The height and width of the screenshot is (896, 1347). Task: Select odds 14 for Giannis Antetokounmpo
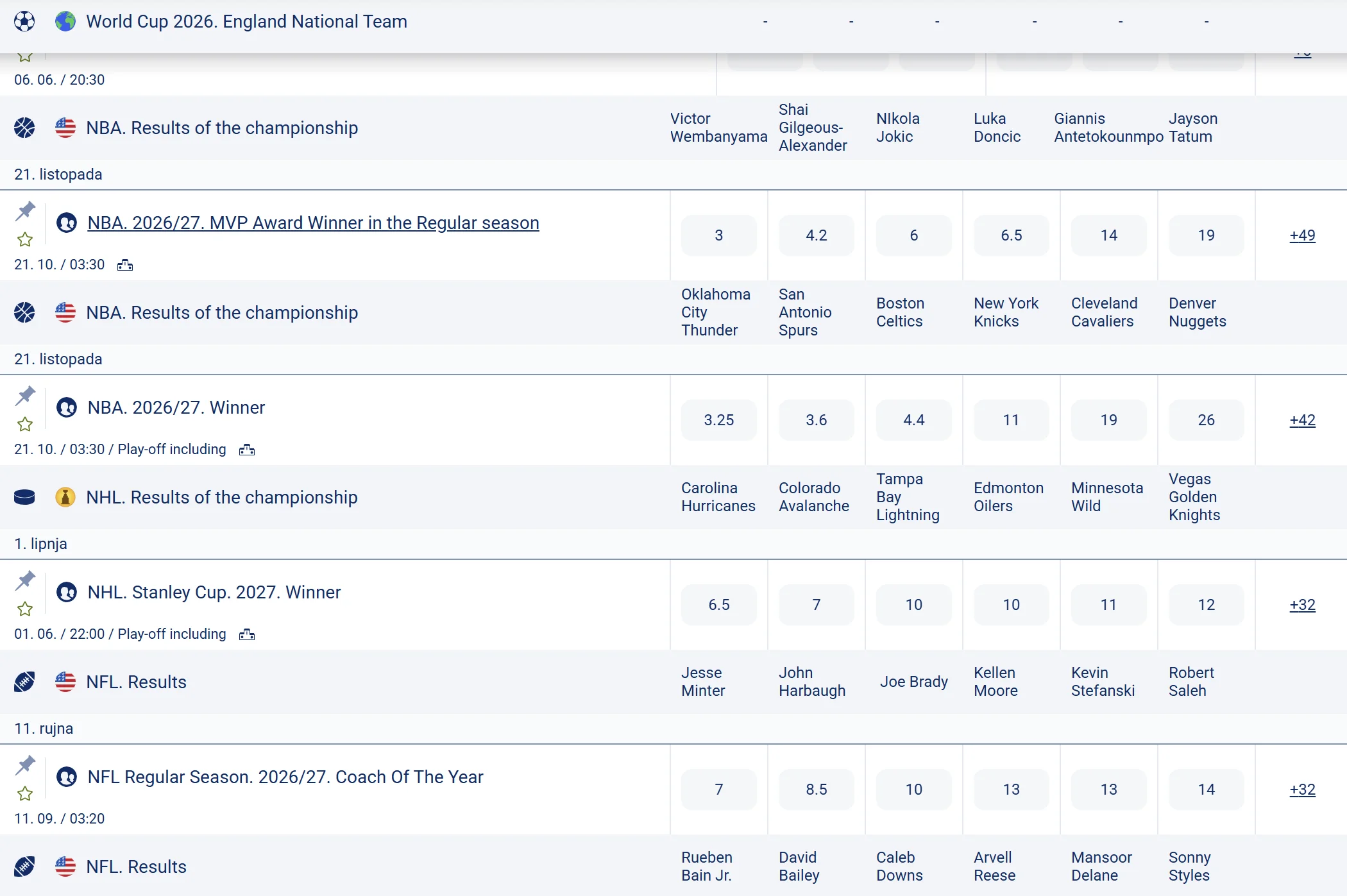pyautogui.click(x=1109, y=235)
